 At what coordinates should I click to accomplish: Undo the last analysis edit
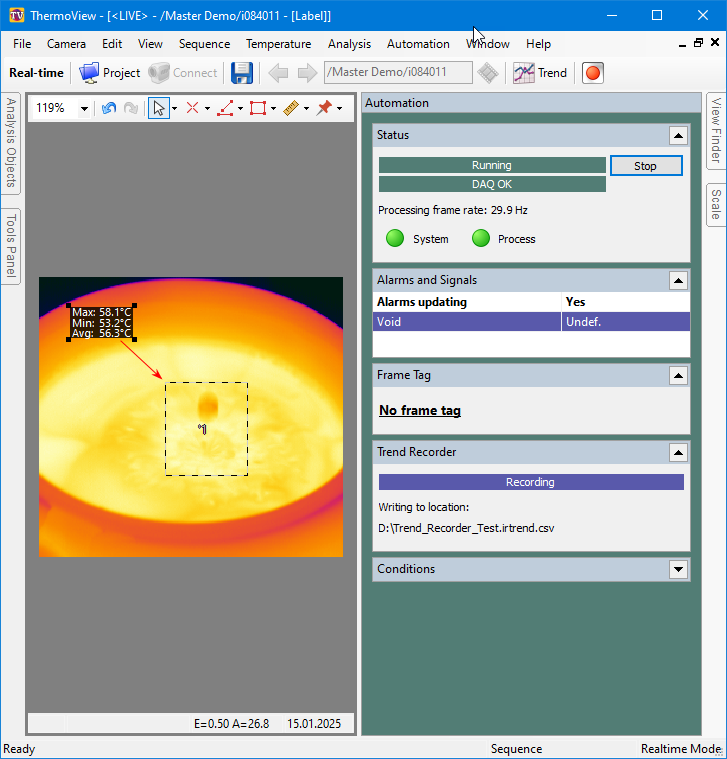[109, 108]
